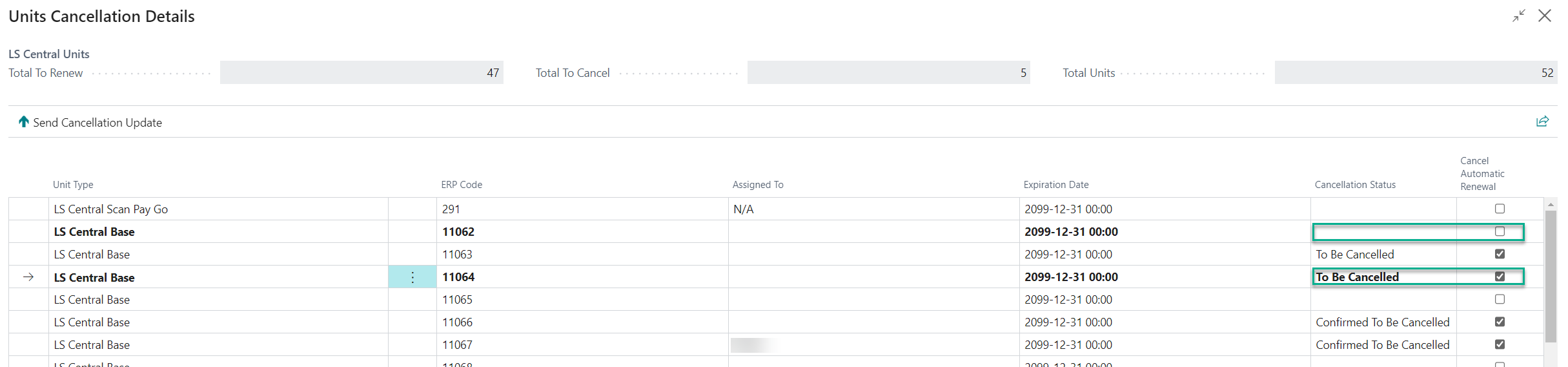Click the Assigned To column header

tap(758, 185)
